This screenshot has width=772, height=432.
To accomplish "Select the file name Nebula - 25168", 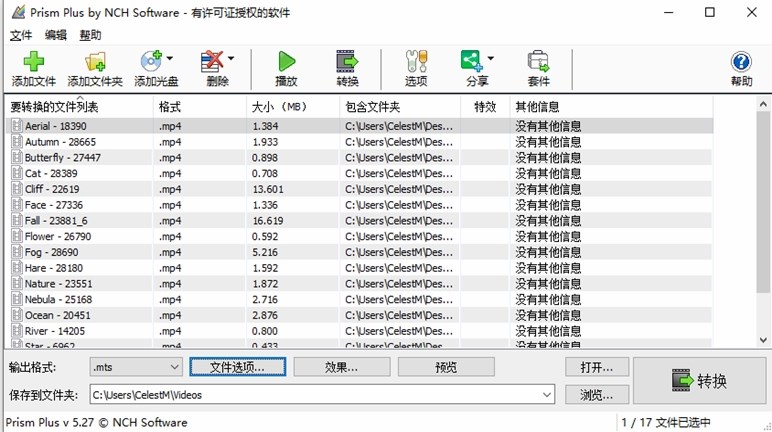I will pos(59,299).
